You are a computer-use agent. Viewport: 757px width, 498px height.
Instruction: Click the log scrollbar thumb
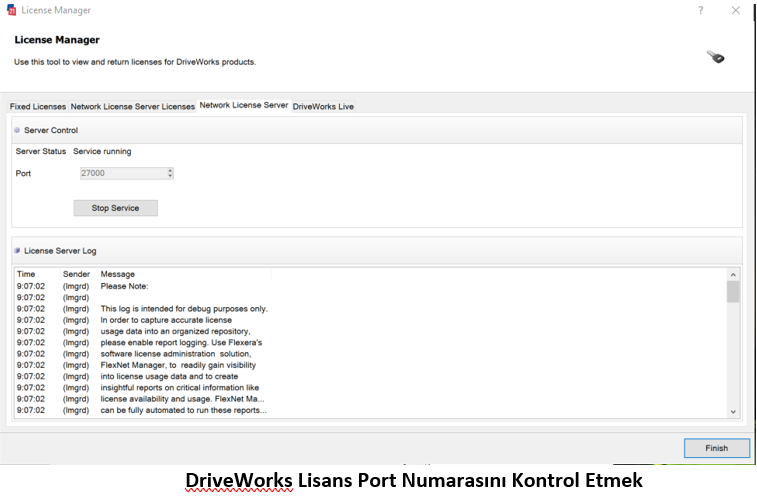tap(733, 291)
